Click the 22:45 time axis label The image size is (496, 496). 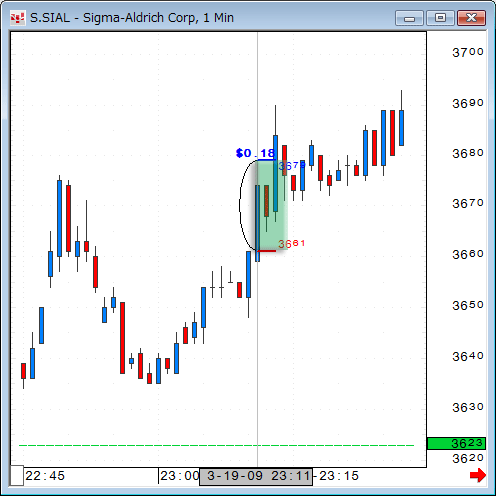coord(45,476)
